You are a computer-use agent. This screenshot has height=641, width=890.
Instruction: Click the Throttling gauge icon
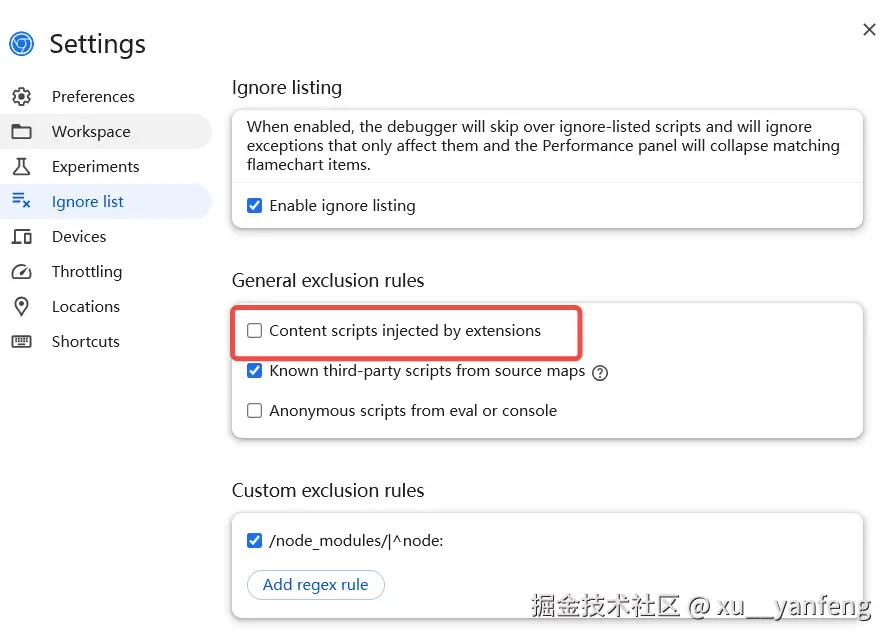click(x=21, y=272)
